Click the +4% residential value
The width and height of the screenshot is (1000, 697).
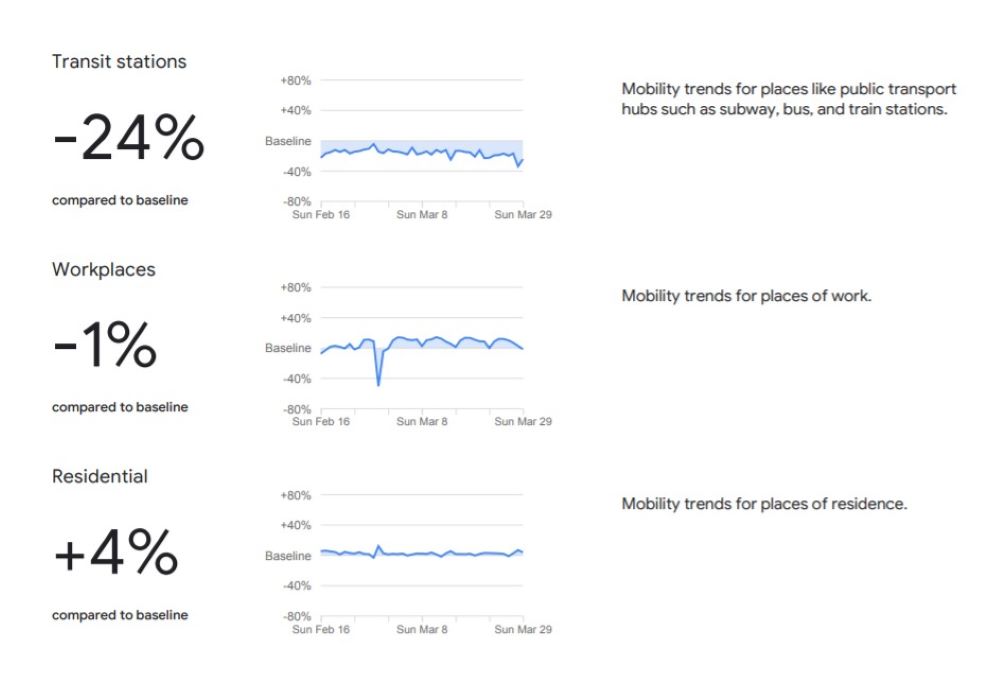(115, 555)
